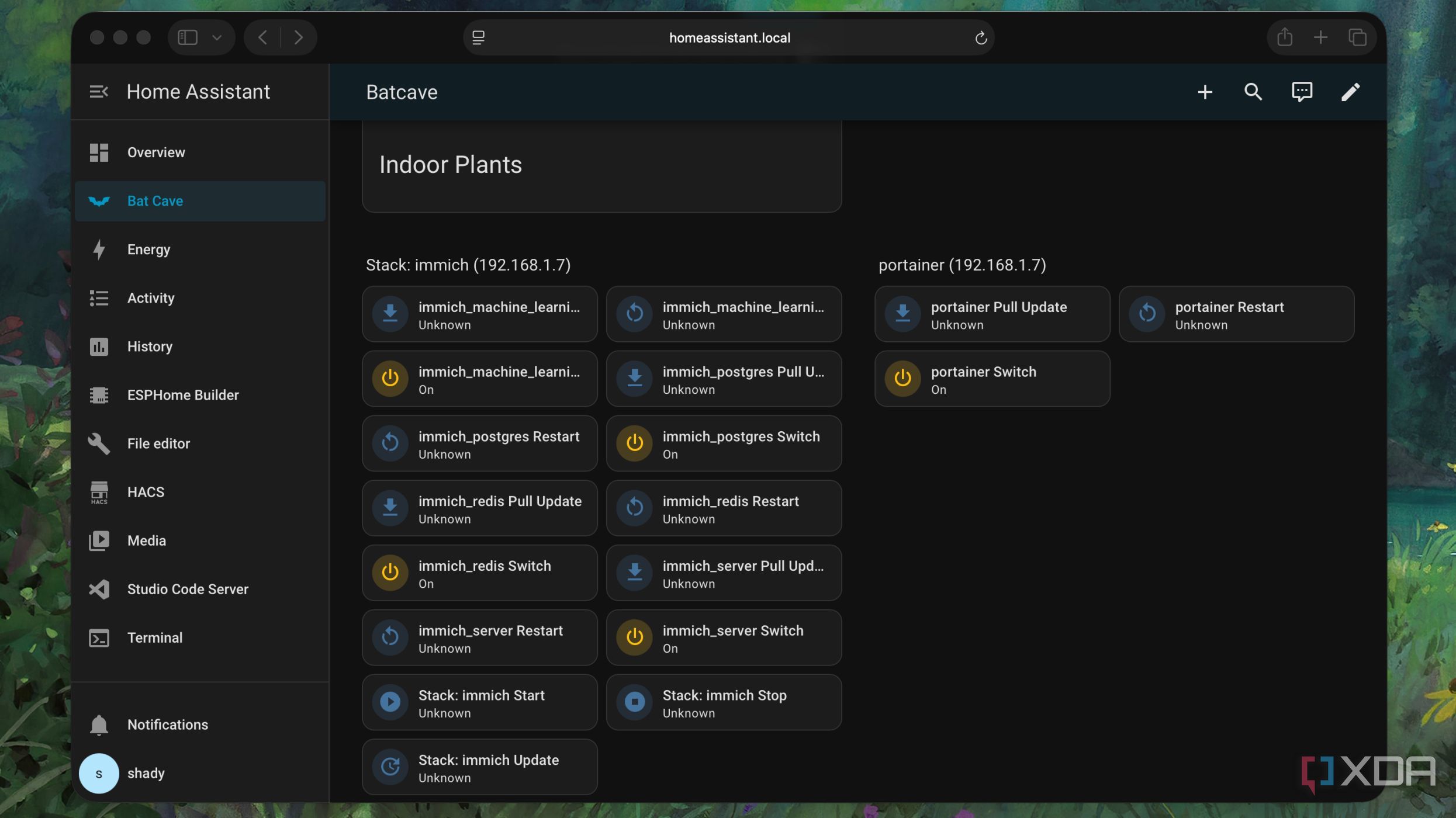Viewport: 1456px width, 818px height.
Task: Click the portainer Restart icon
Action: 1147,314
